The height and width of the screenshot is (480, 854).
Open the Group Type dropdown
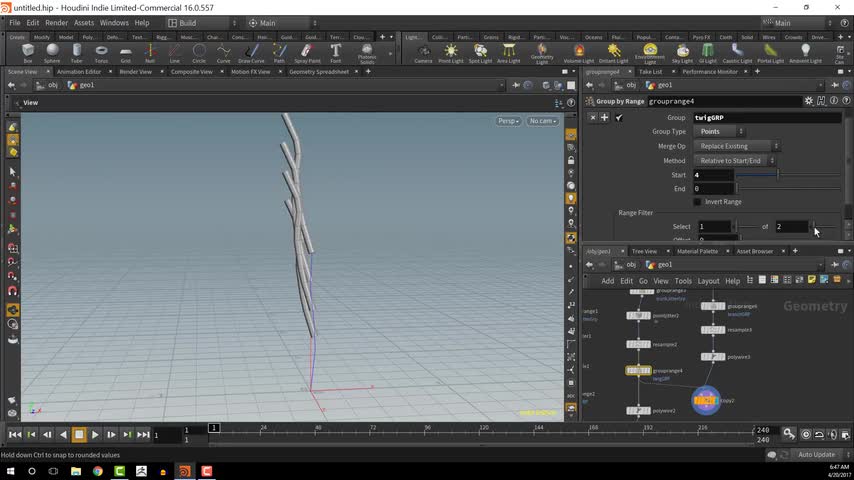click(x=720, y=132)
